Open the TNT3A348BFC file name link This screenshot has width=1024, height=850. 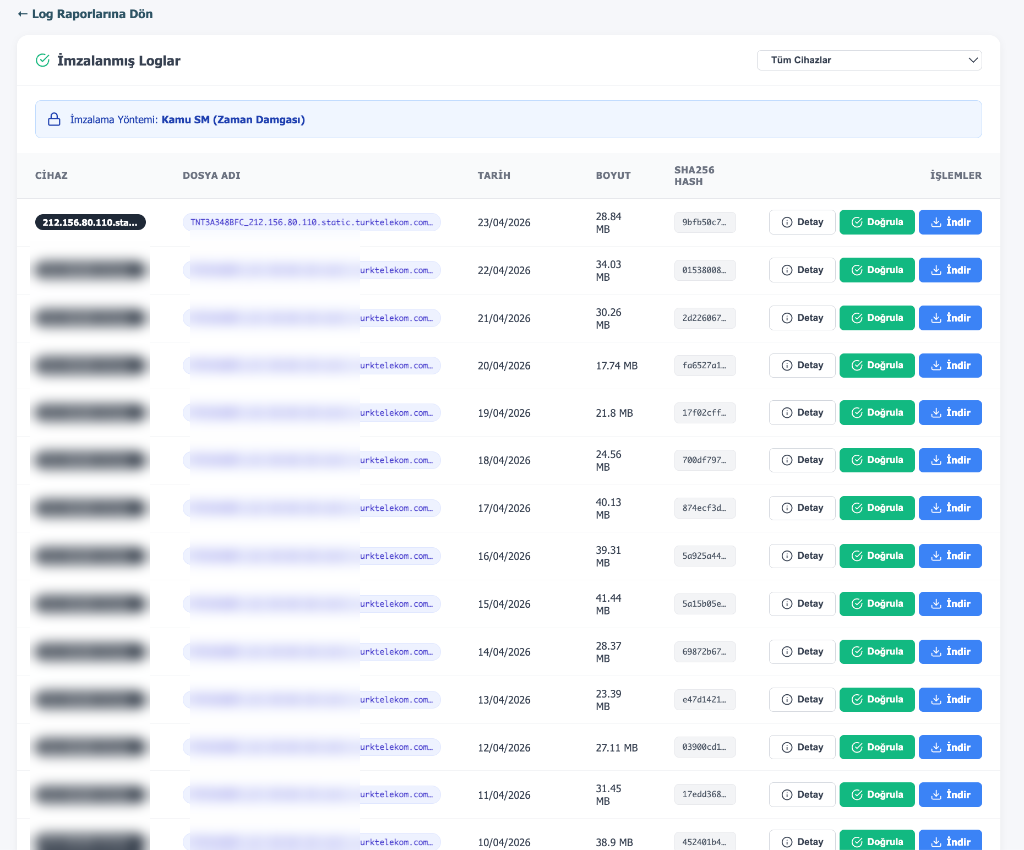click(x=311, y=222)
